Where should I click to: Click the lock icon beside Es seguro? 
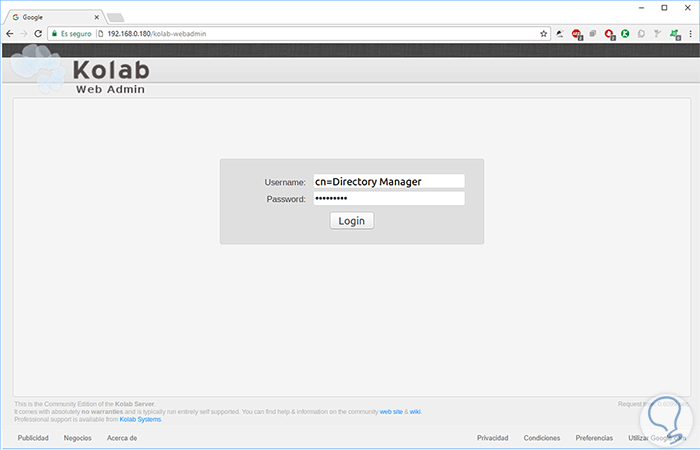[x=54, y=34]
